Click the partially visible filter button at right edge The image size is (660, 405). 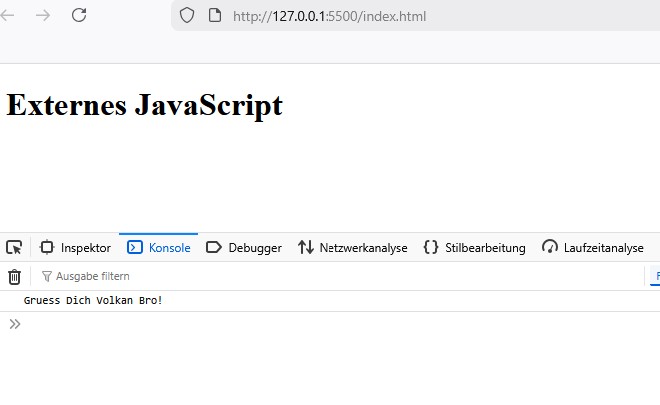[x=655, y=276]
